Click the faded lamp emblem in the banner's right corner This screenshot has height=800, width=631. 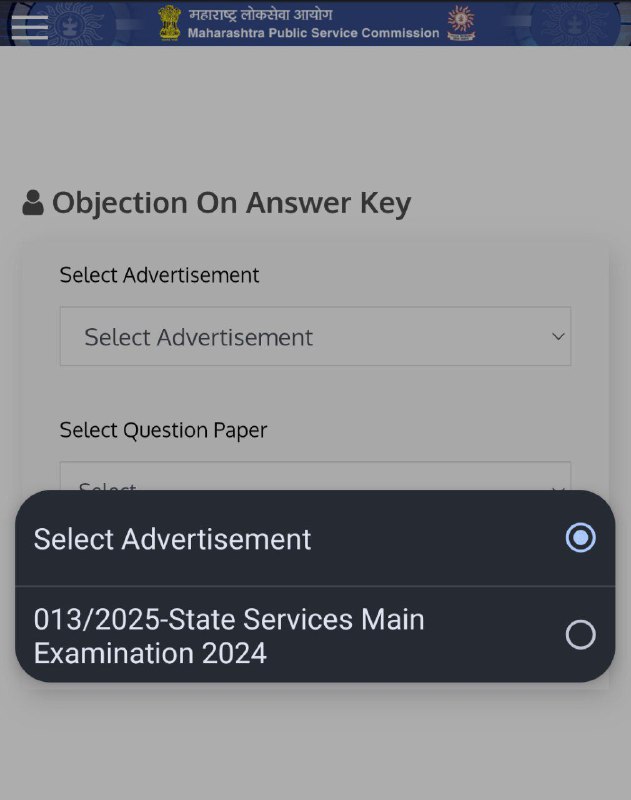tap(575, 23)
